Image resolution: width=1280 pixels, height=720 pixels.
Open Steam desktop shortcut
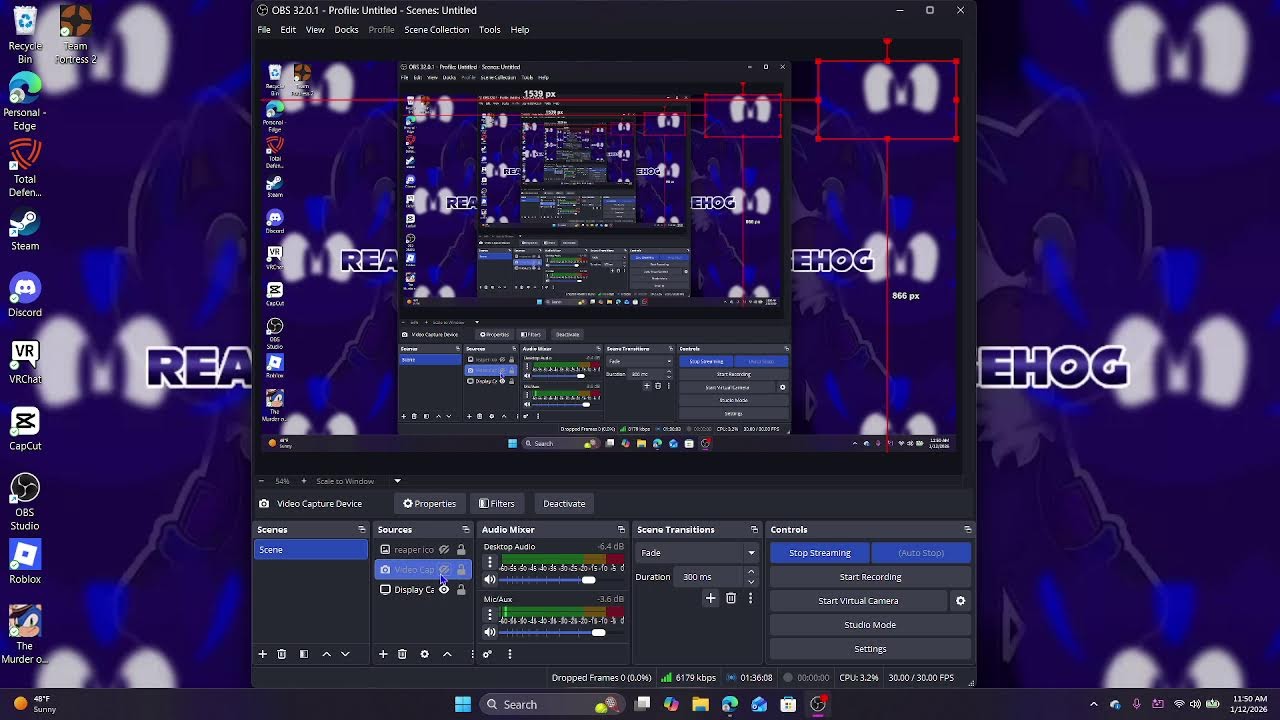pos(25,230)
